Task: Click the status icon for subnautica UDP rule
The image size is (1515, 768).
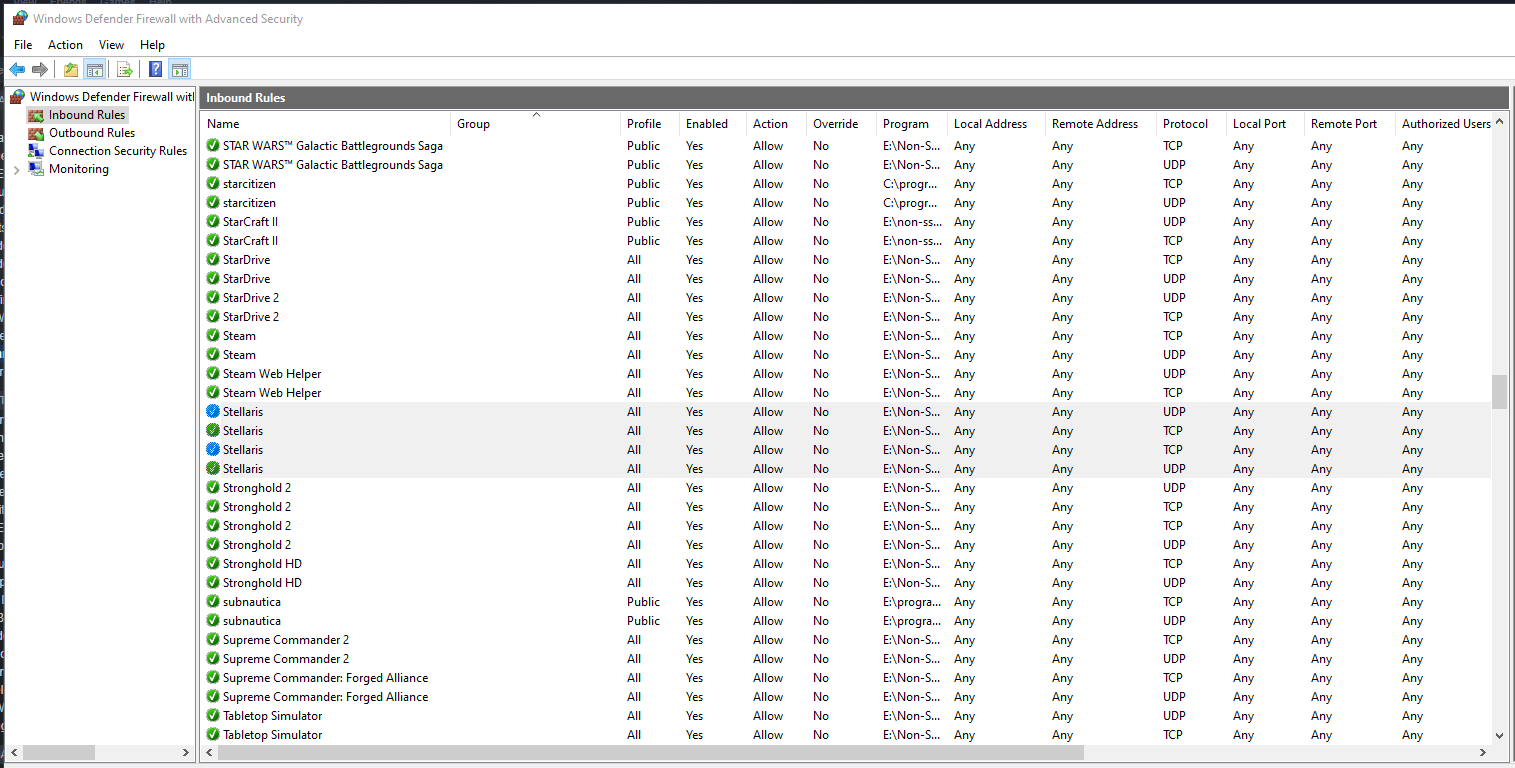Action: coord(213,621)
